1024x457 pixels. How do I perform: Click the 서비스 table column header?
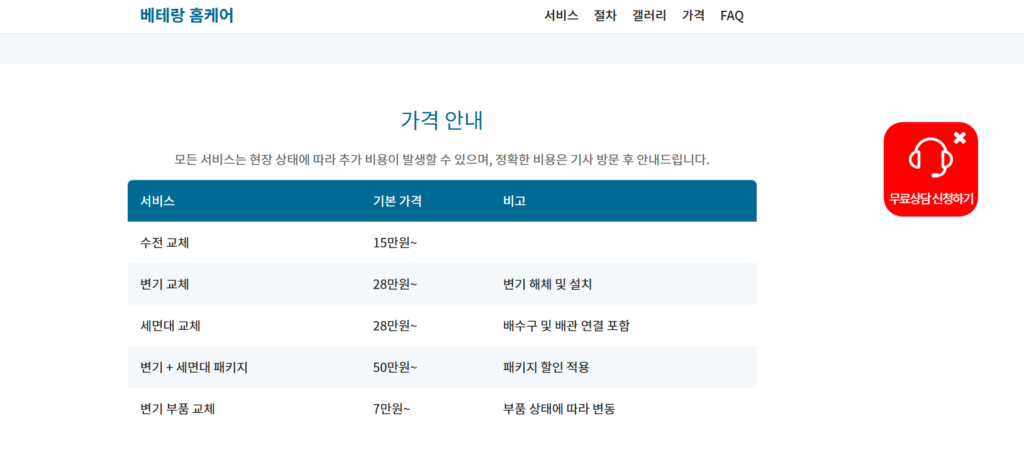158,201
